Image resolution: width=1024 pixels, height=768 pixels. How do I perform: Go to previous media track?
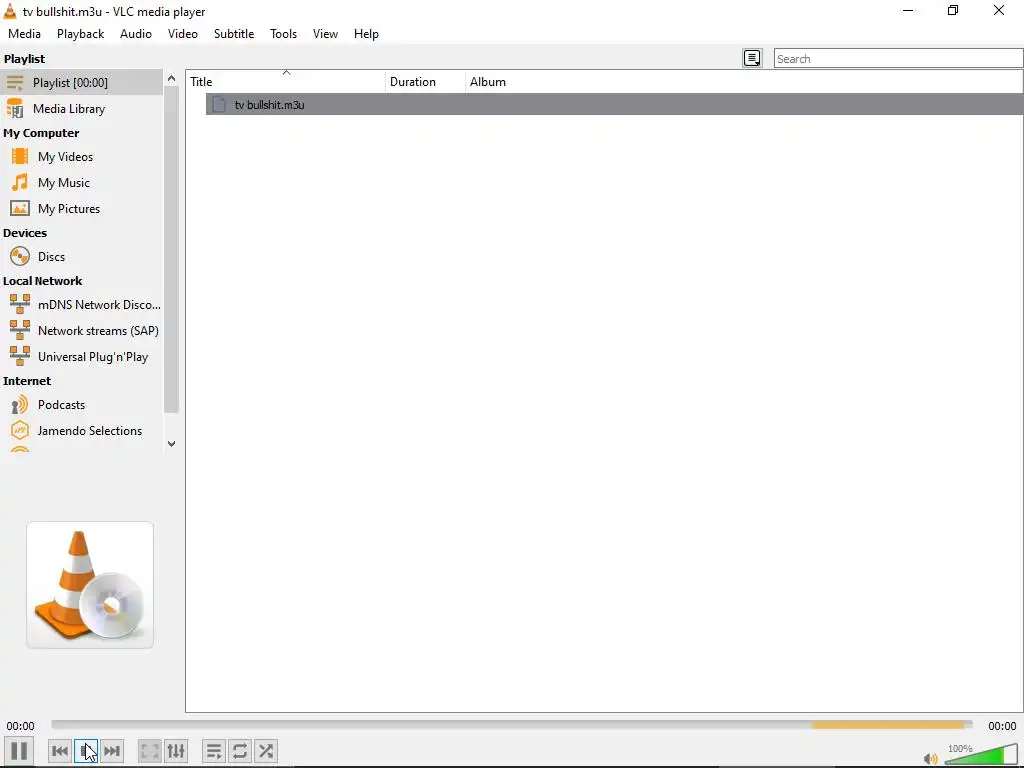point(60,751)
